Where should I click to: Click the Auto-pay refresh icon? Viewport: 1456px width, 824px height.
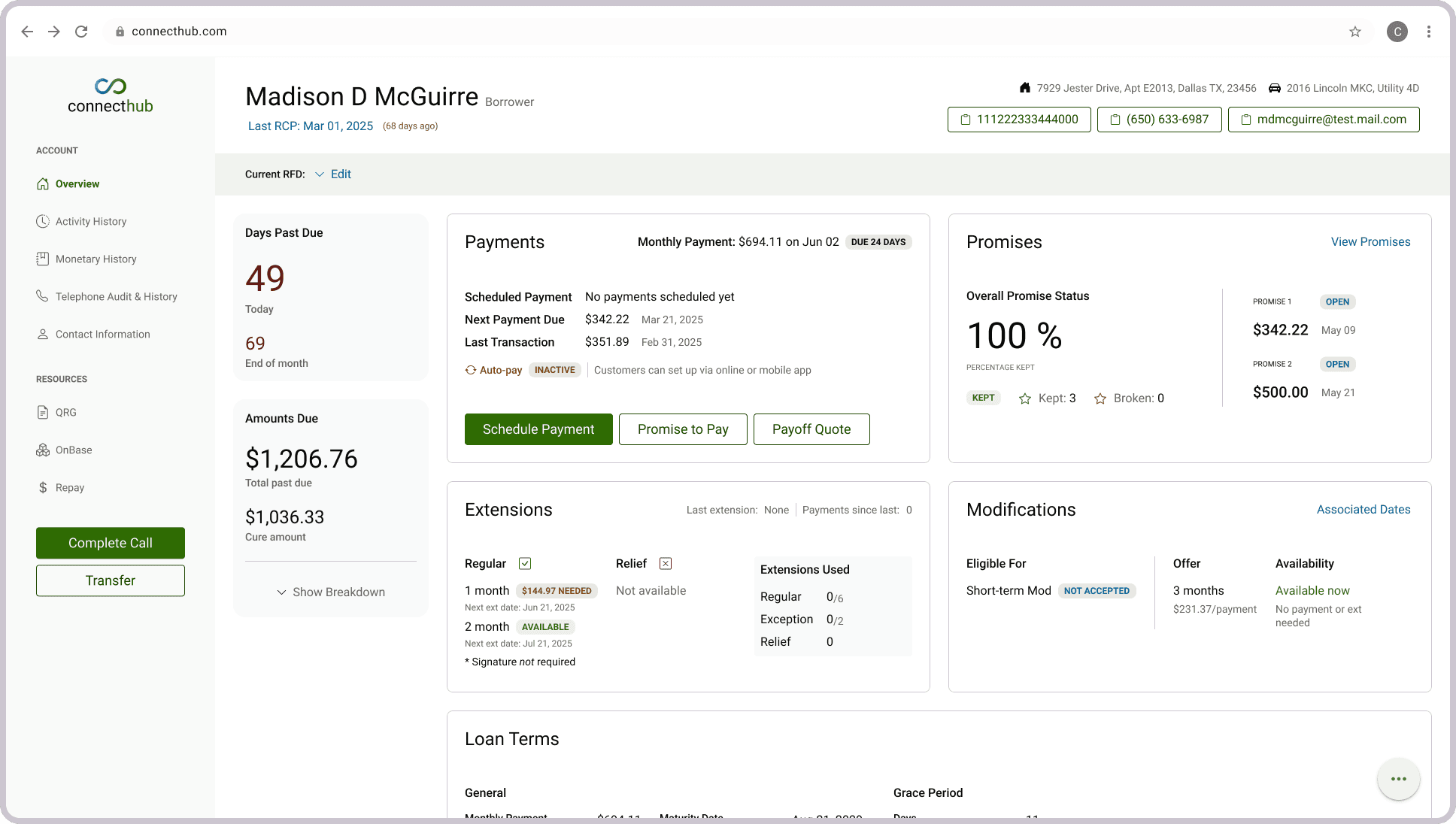(x=471, y=370)
